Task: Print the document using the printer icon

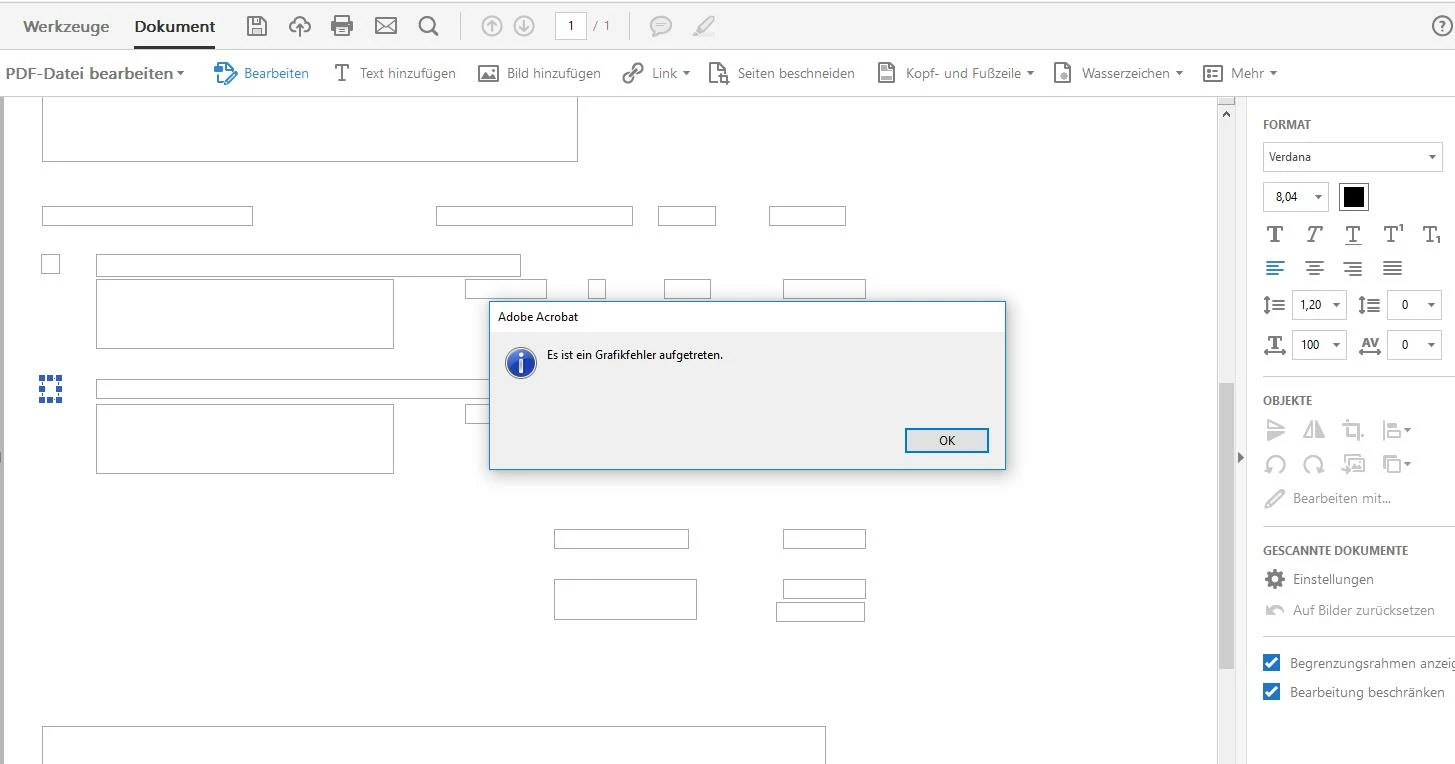Action: click(342, 26)
